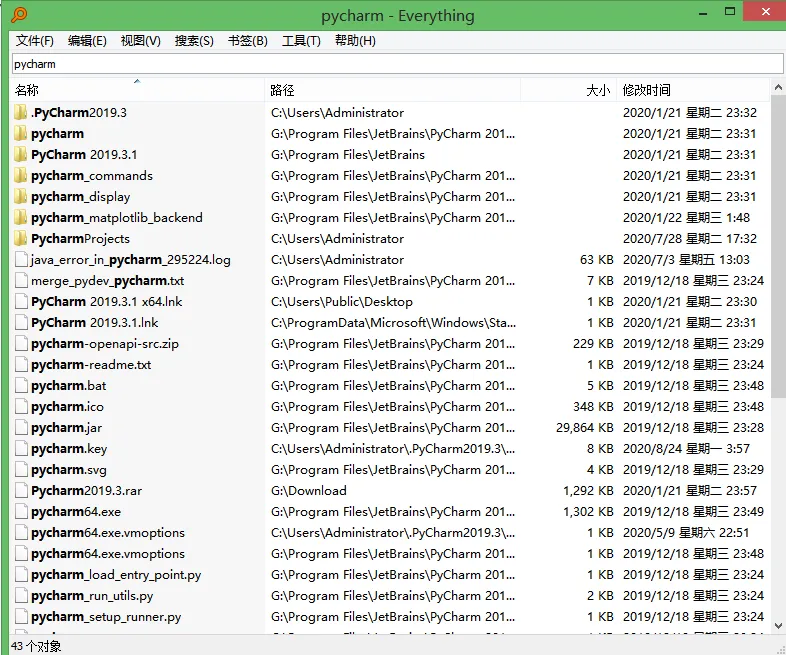Minimize the Everything window
Viewport: 786px width, 655px height.
[x=703, y=12]
